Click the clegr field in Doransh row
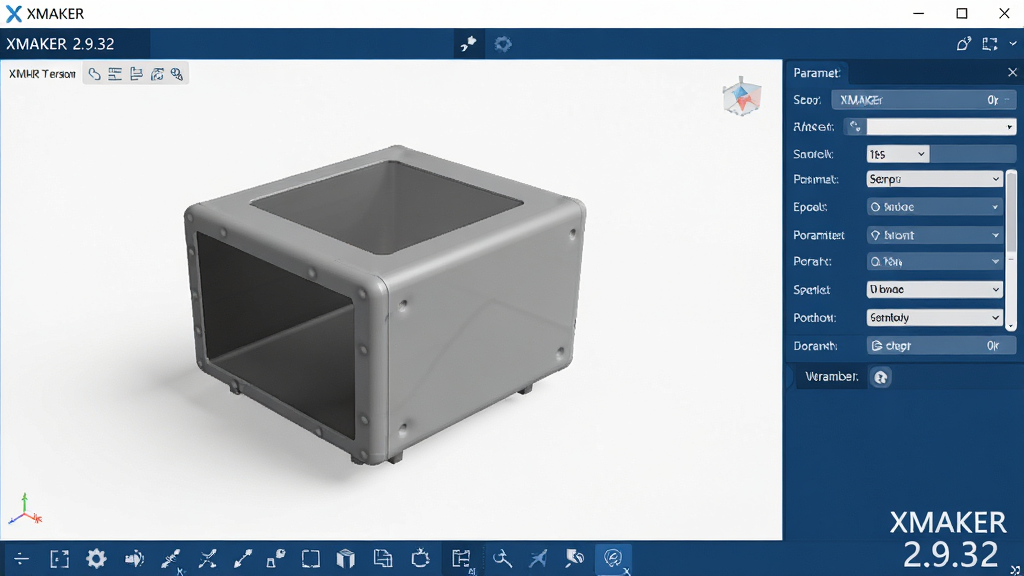 coord(941,345)
